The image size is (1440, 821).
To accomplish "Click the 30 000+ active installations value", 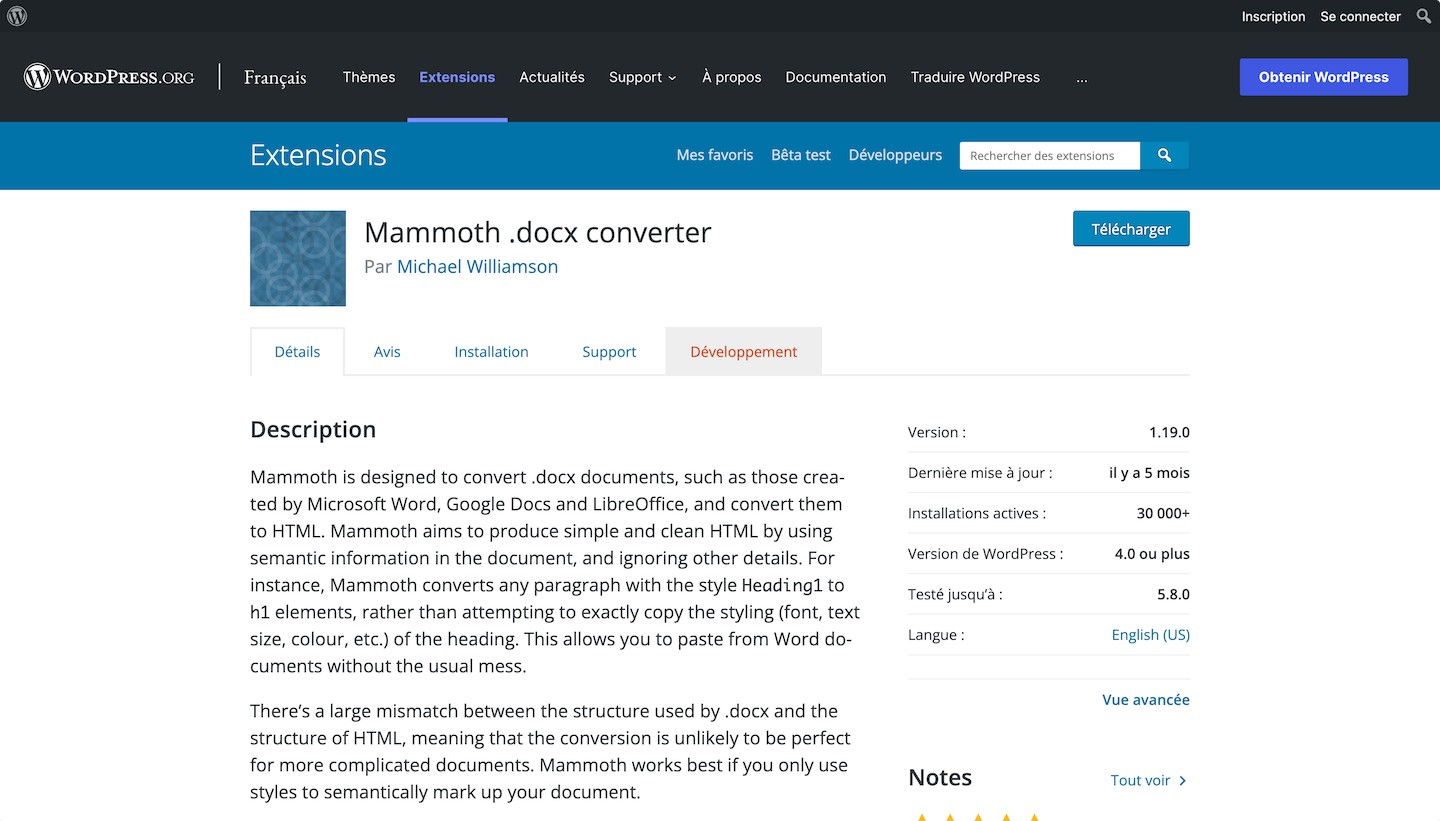I will pos(1163,514).
